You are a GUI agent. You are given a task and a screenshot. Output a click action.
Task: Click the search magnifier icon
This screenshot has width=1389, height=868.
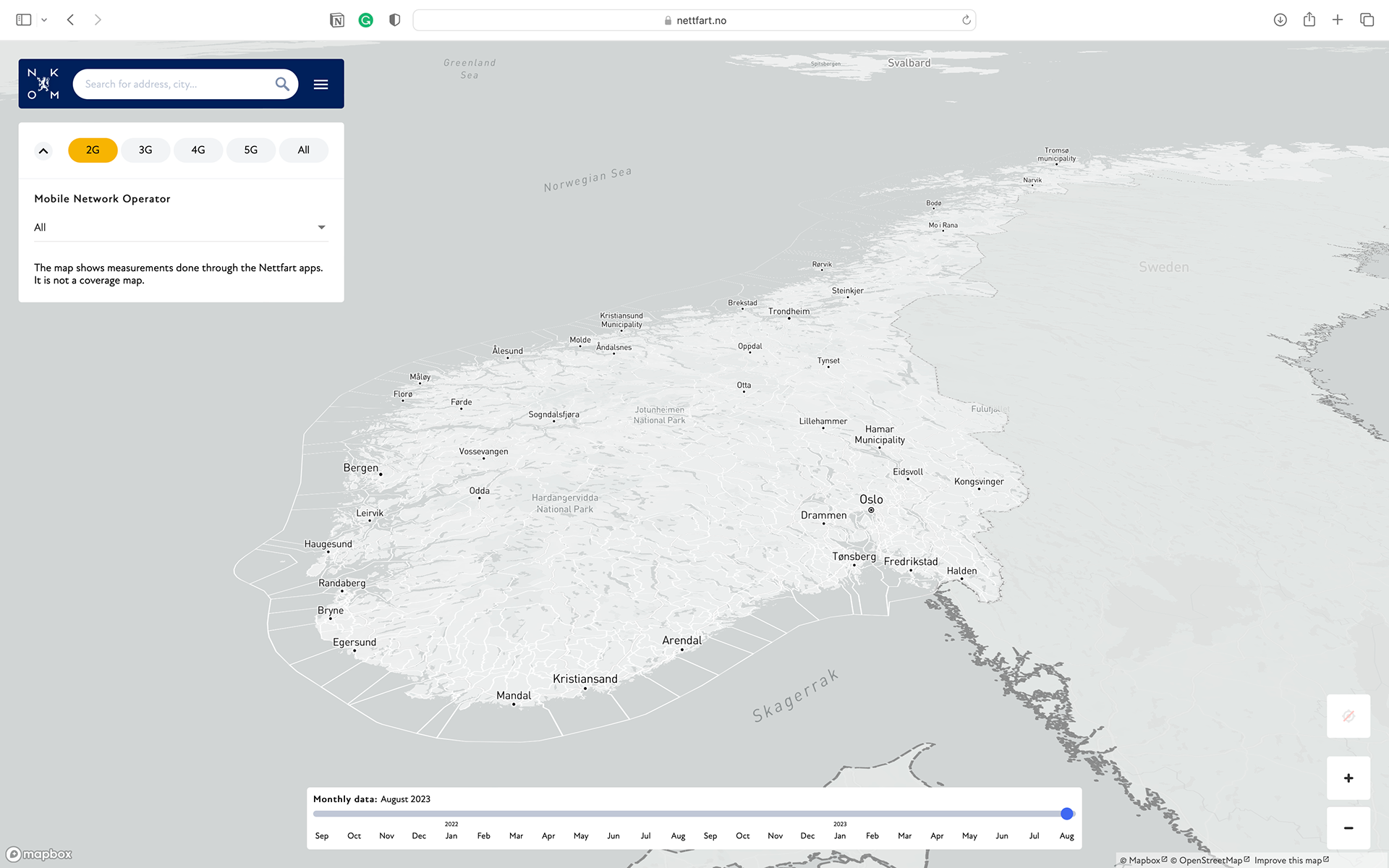(x=282, y=84)
